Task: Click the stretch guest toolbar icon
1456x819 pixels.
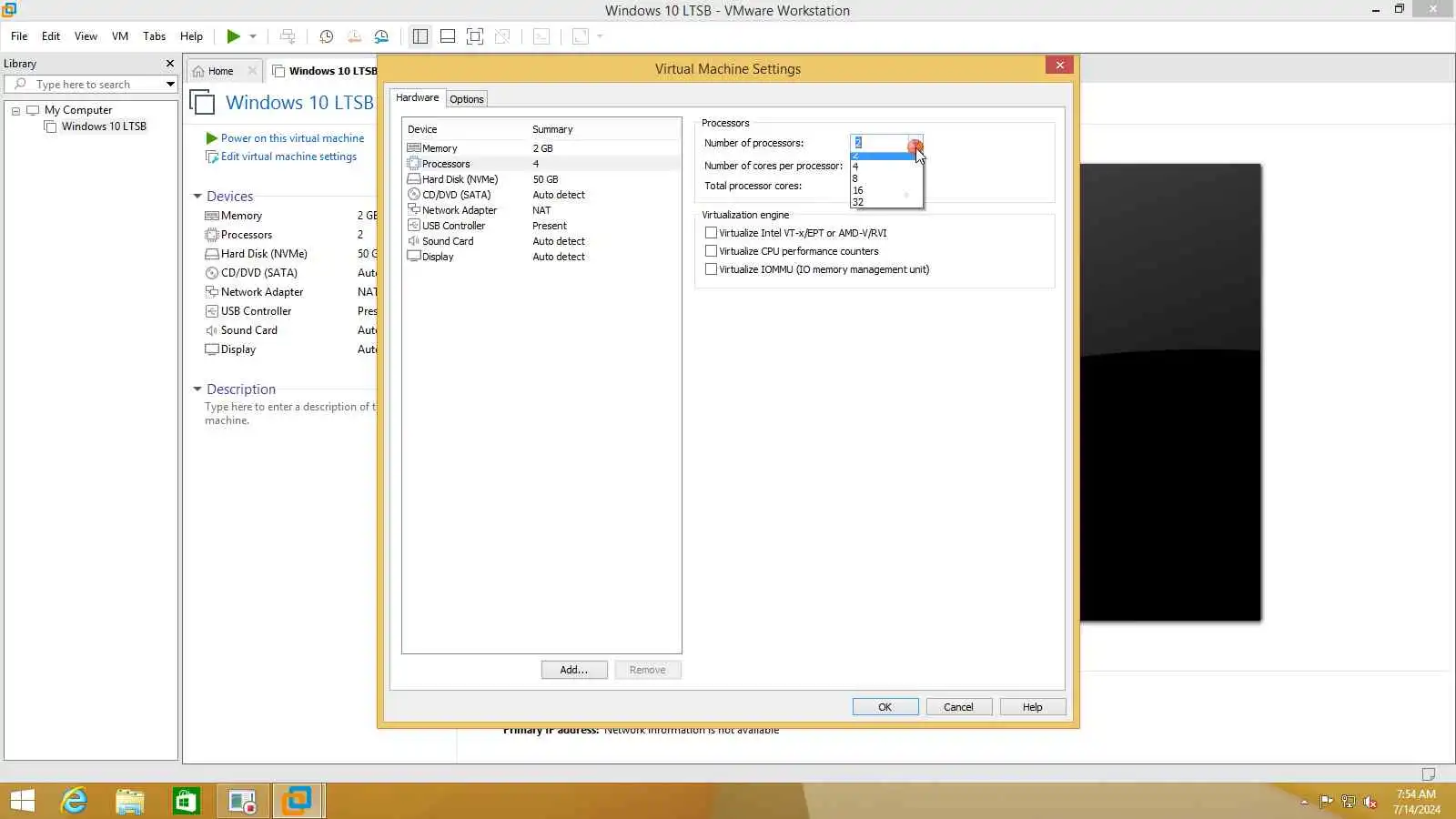Action: [x=581, y=36]
